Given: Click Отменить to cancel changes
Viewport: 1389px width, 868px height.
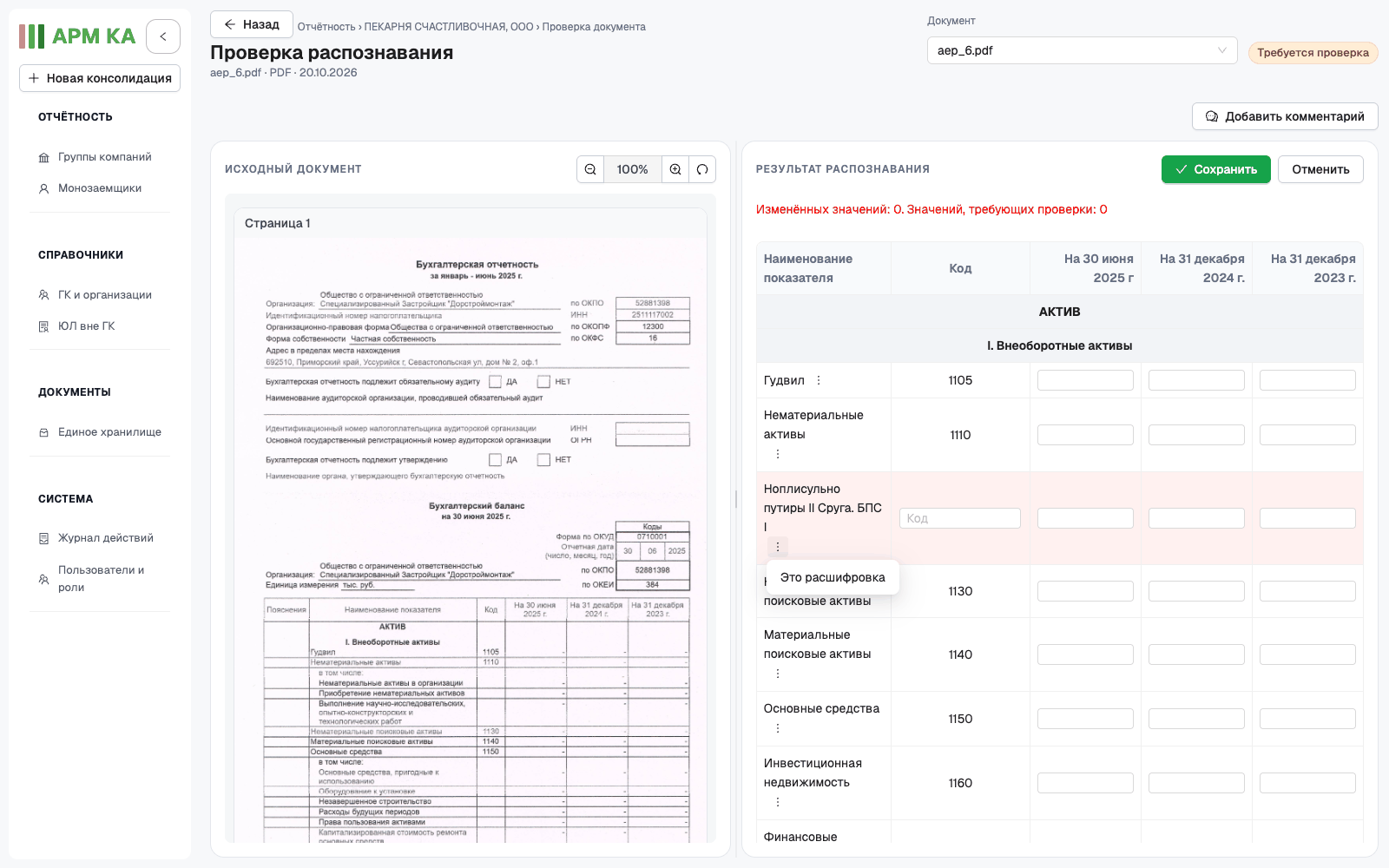Looking at the screenshot, I should (x=1320, y=169).
